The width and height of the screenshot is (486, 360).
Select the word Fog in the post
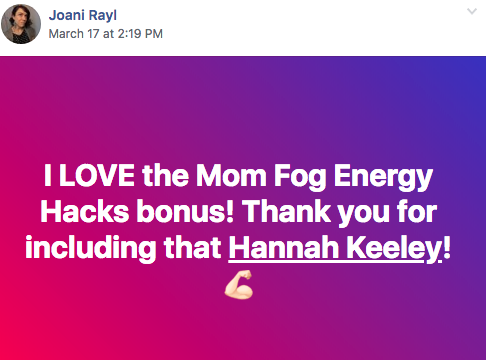coord(300,177)
